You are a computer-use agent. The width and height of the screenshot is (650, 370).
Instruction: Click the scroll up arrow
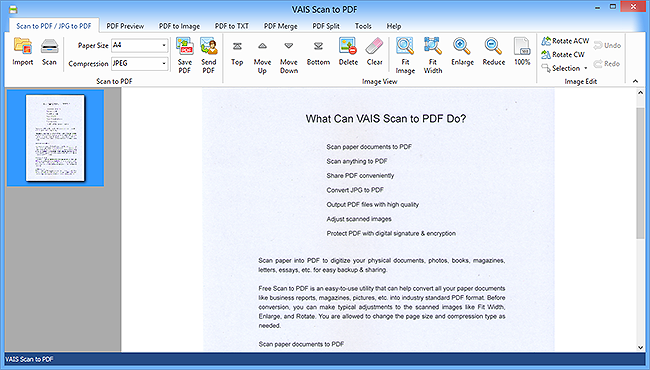coord(640,93)
